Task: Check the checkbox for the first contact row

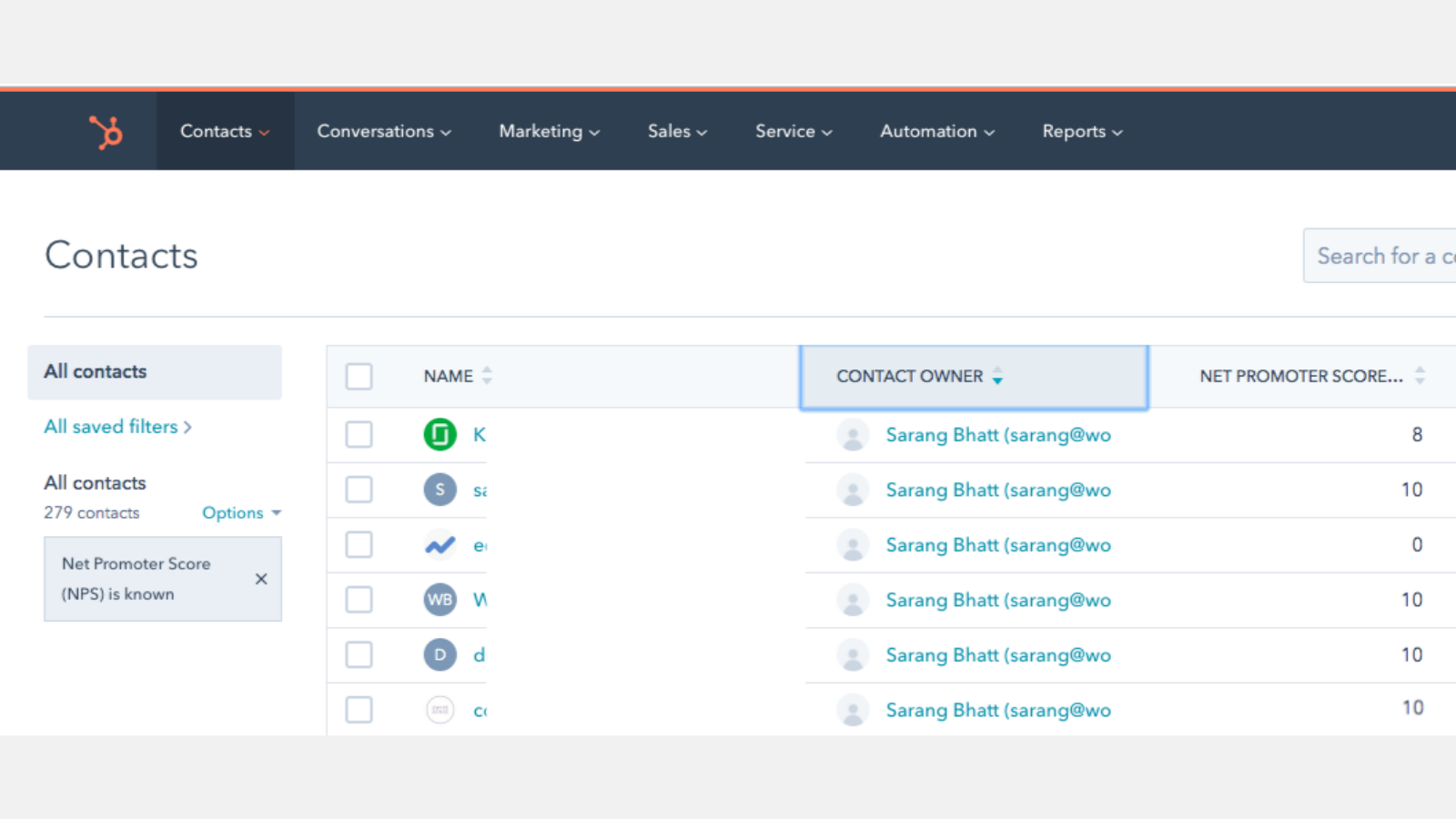Action: point(359,434)
